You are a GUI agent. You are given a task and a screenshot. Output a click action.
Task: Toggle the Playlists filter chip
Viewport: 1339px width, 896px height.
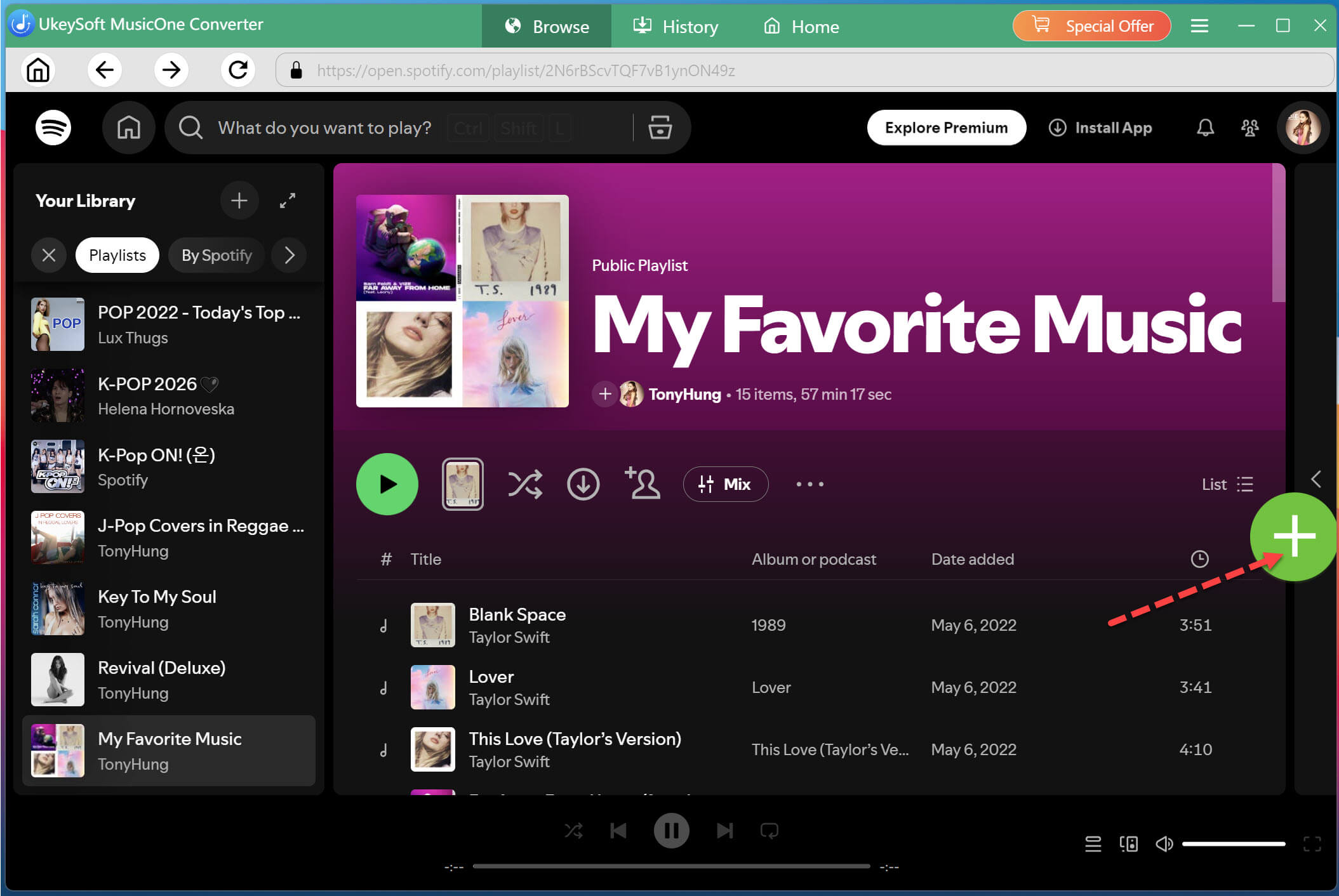click(x=117, y=255)
